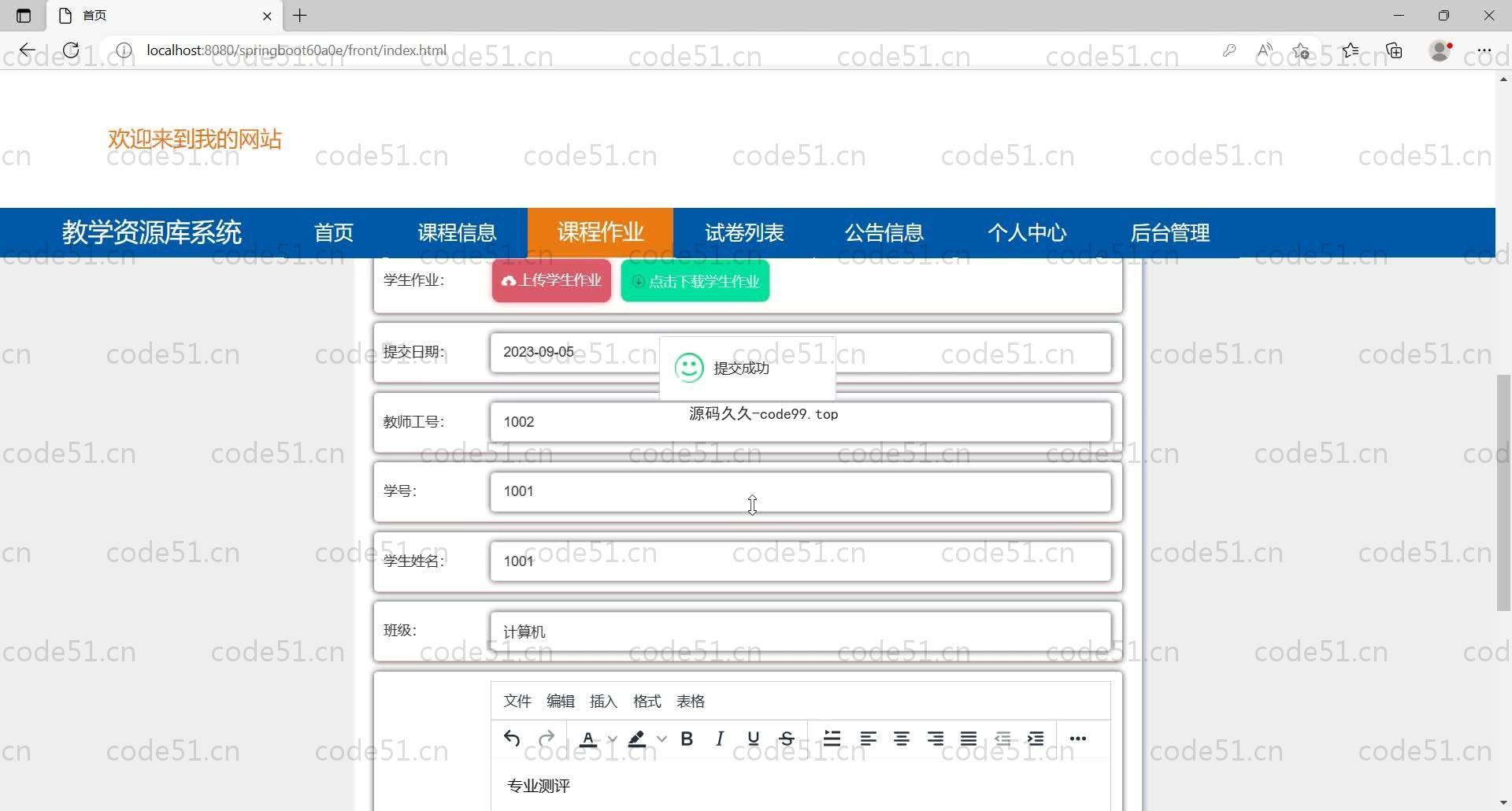This screenshot has height=811, width=1512.
Task: Click the 点击下载学生作业 button
Action: (x=695, y=281)
